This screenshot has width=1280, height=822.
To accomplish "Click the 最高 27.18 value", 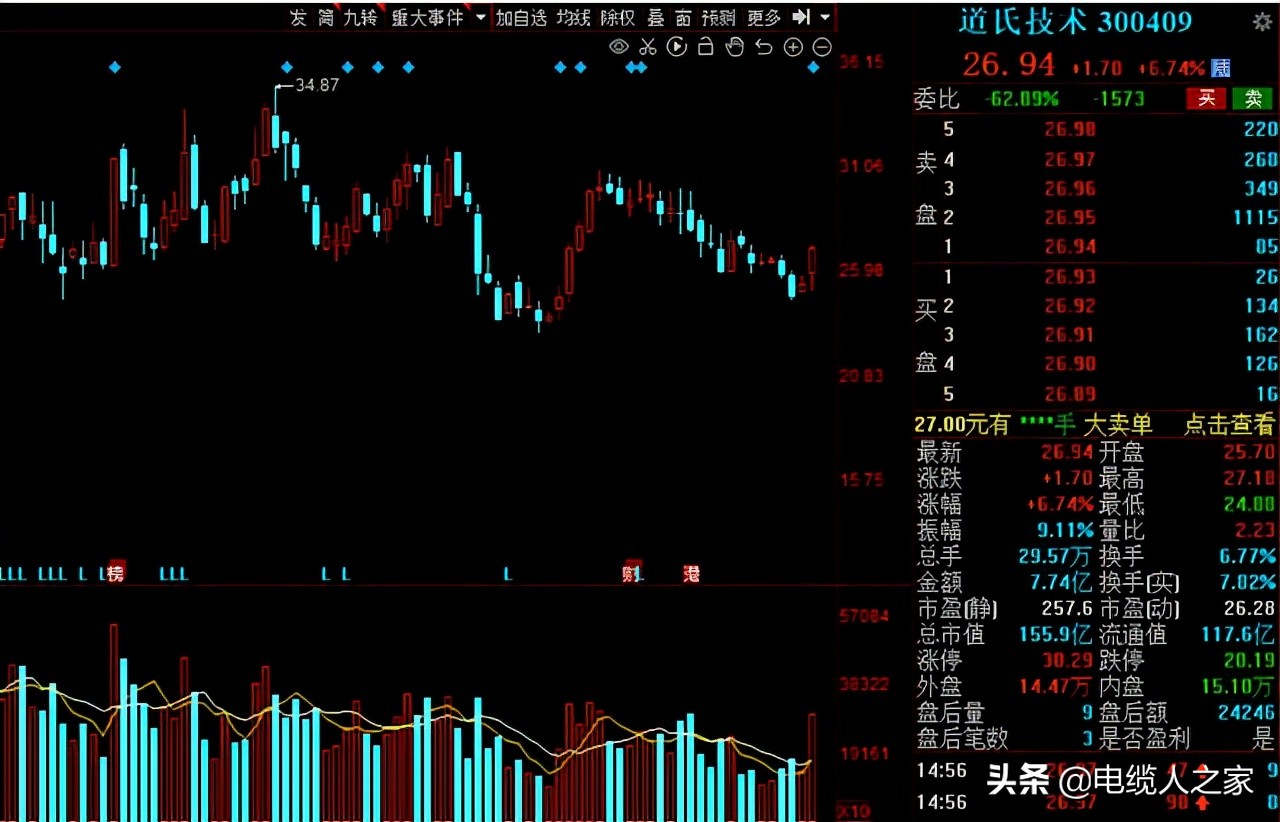I will tap(1249, 480).
